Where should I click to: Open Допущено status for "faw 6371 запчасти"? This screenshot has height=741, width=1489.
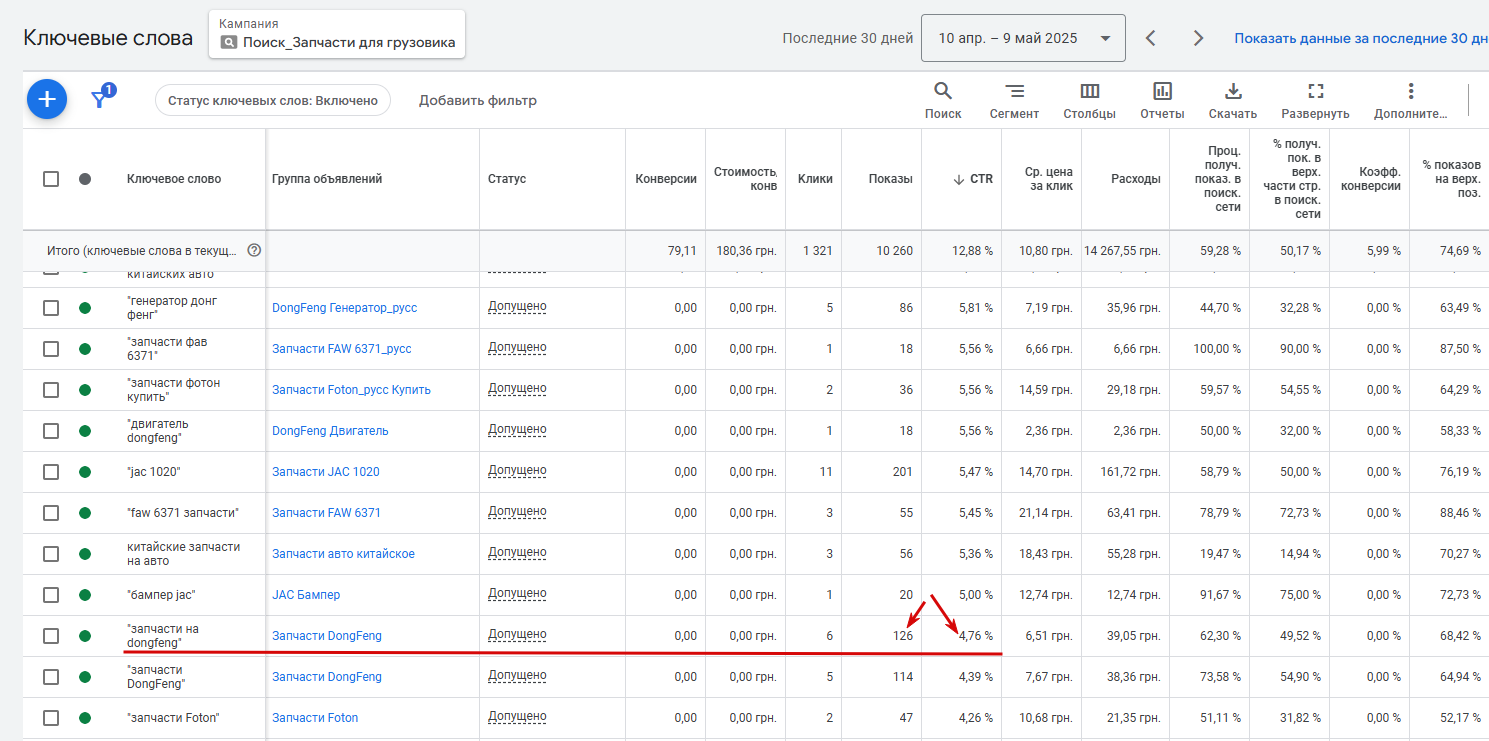517,512
